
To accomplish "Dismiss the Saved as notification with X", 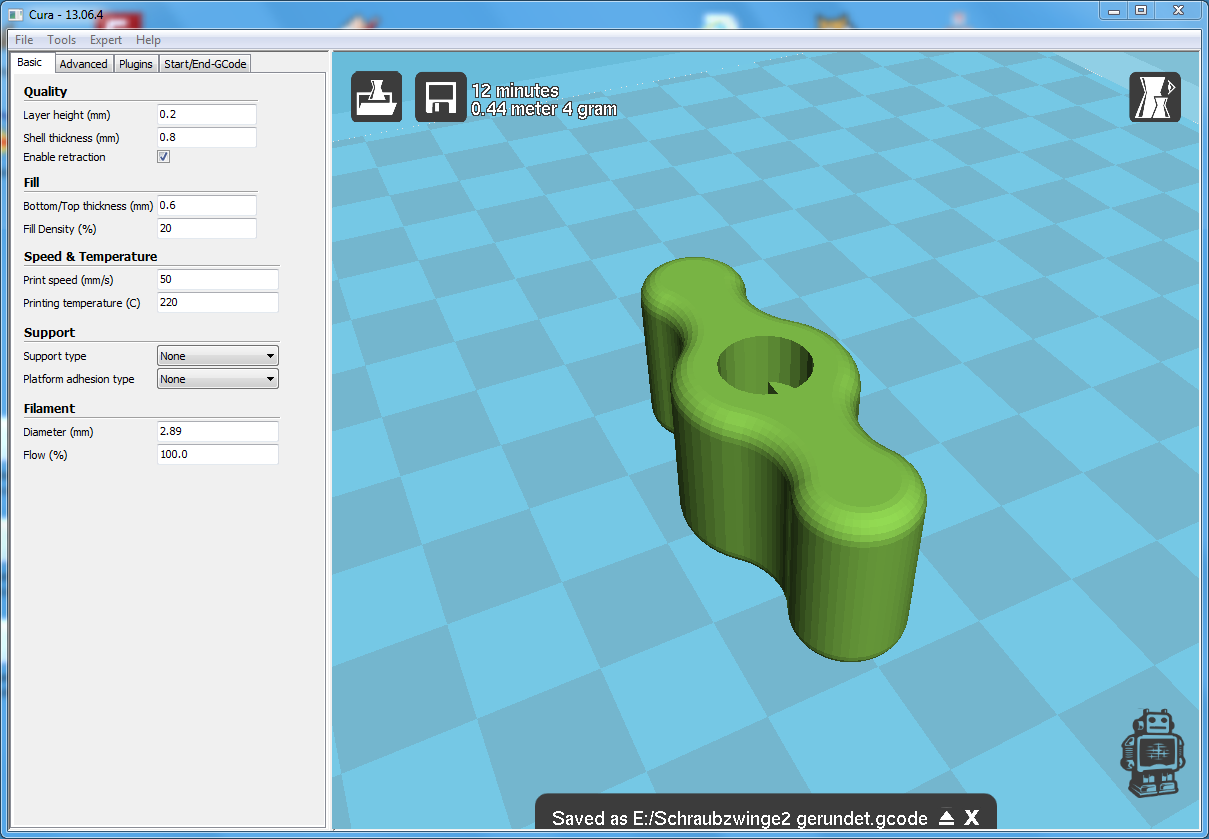I will pos(972,818).
